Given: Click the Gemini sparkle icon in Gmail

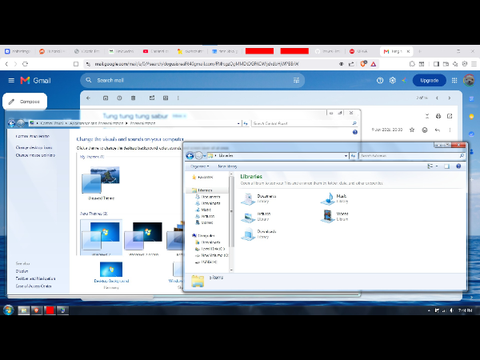Looking at the screenshot, I should click(x=404, y=80).
